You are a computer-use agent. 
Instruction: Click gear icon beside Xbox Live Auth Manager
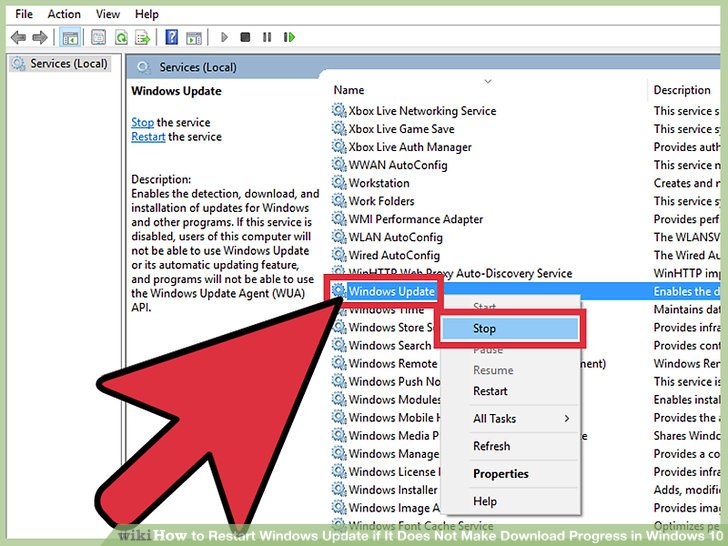point(339,147)
